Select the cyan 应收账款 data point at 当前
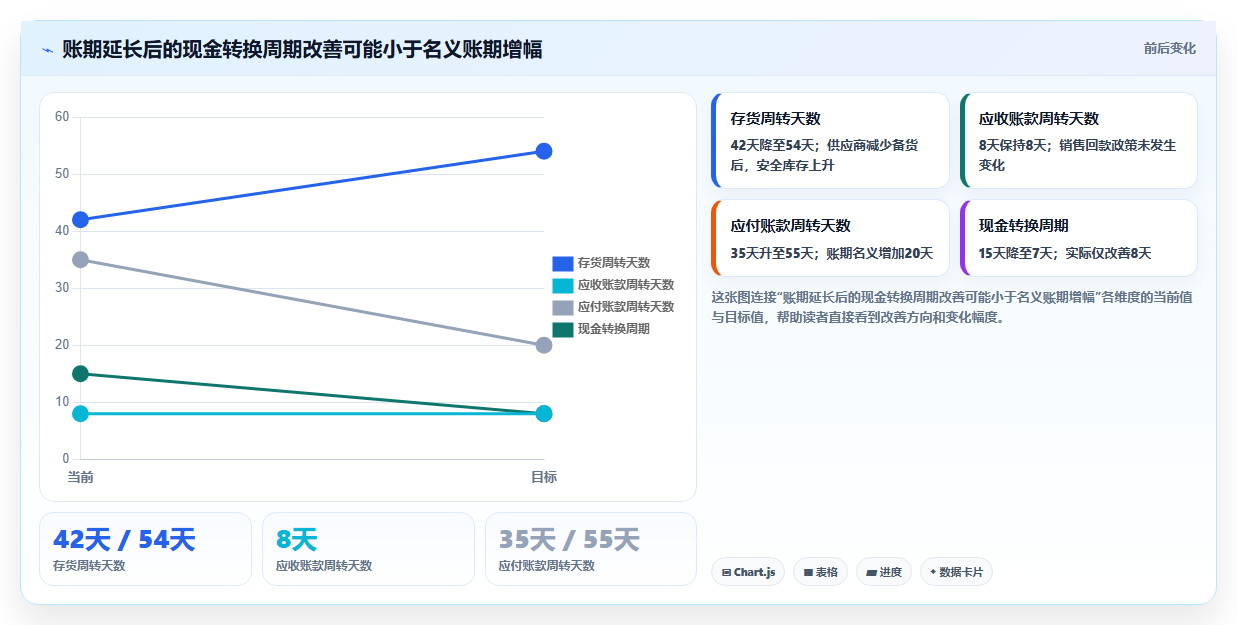Viewport: 1237px width, 625px height. coord(81,414)
